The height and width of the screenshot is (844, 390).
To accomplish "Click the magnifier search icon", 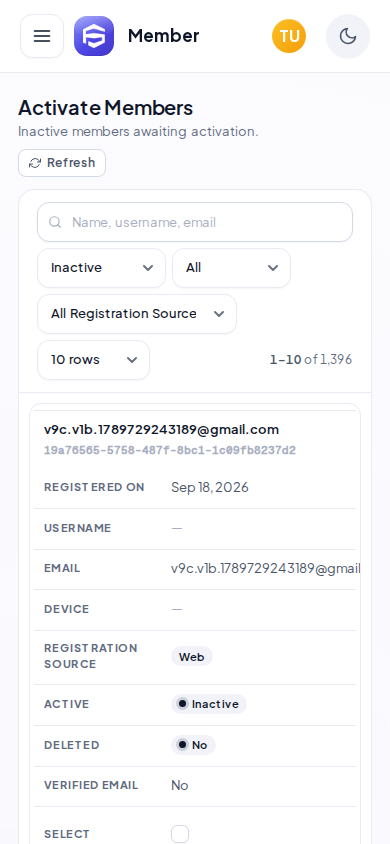I will (x=55, y=222).
